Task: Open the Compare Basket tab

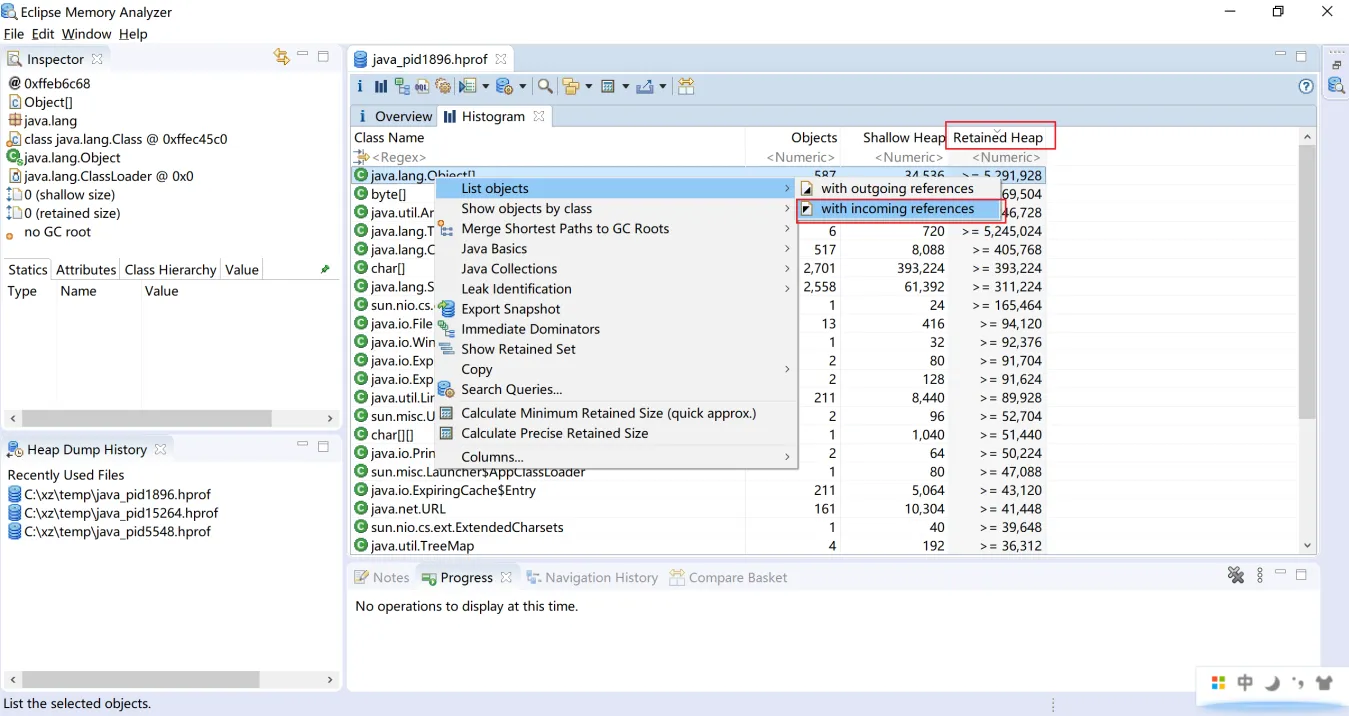Action: coord(728,578)
